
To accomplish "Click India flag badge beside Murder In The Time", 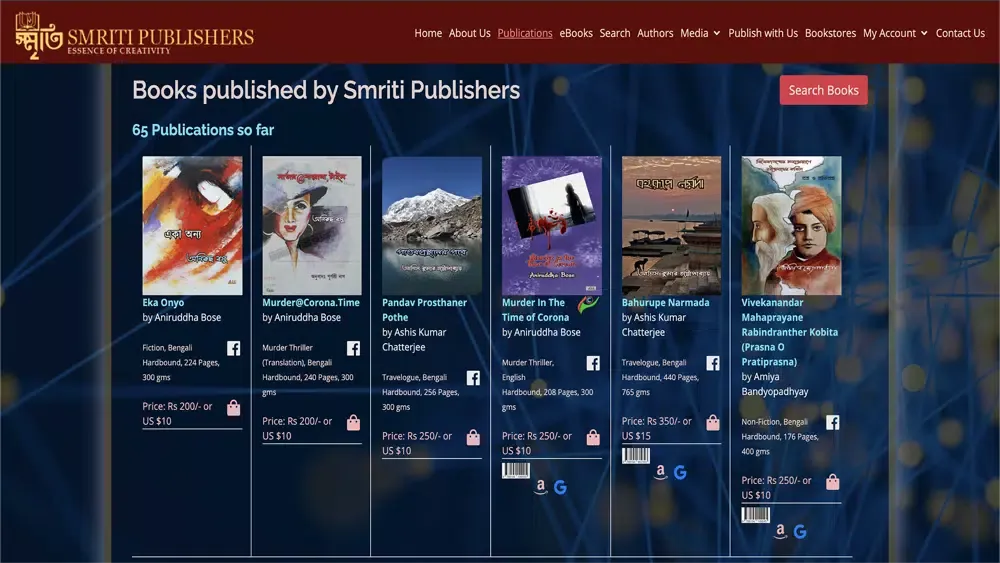I will [588, 305].
